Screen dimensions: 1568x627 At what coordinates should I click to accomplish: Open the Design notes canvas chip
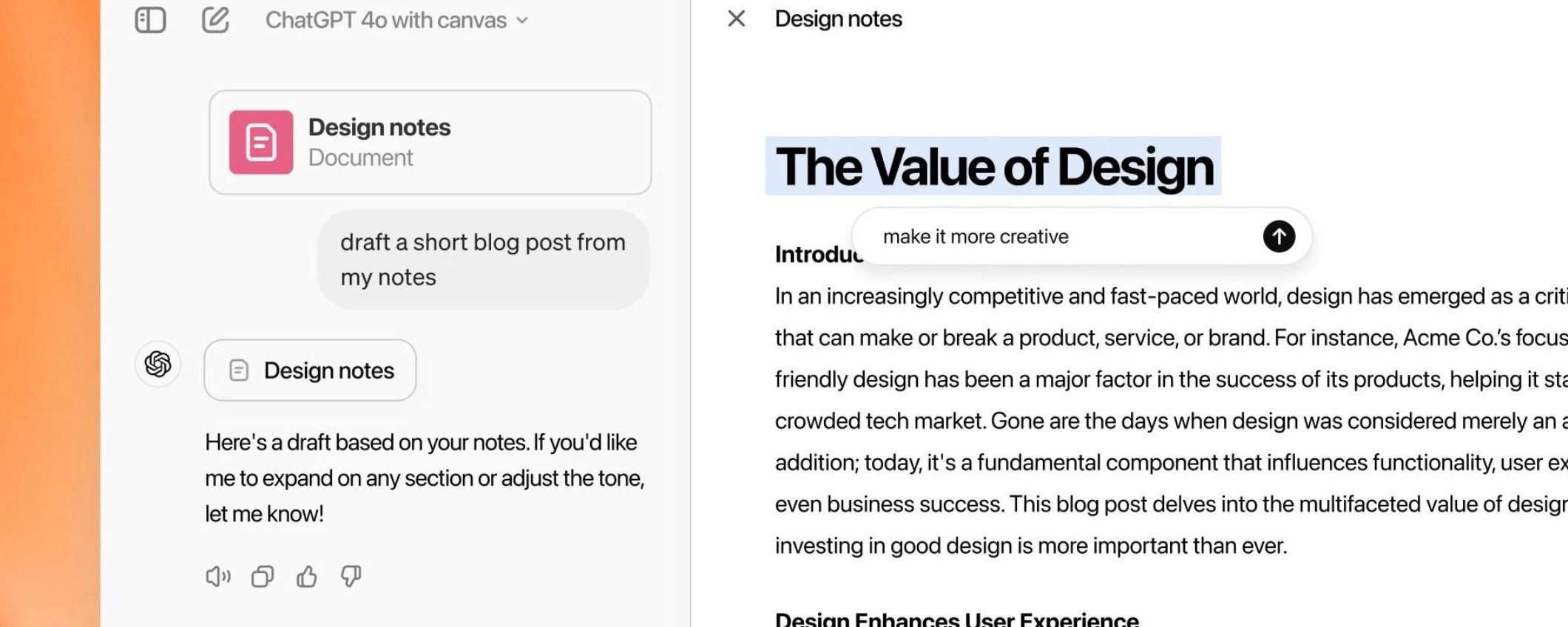point(310,370)
